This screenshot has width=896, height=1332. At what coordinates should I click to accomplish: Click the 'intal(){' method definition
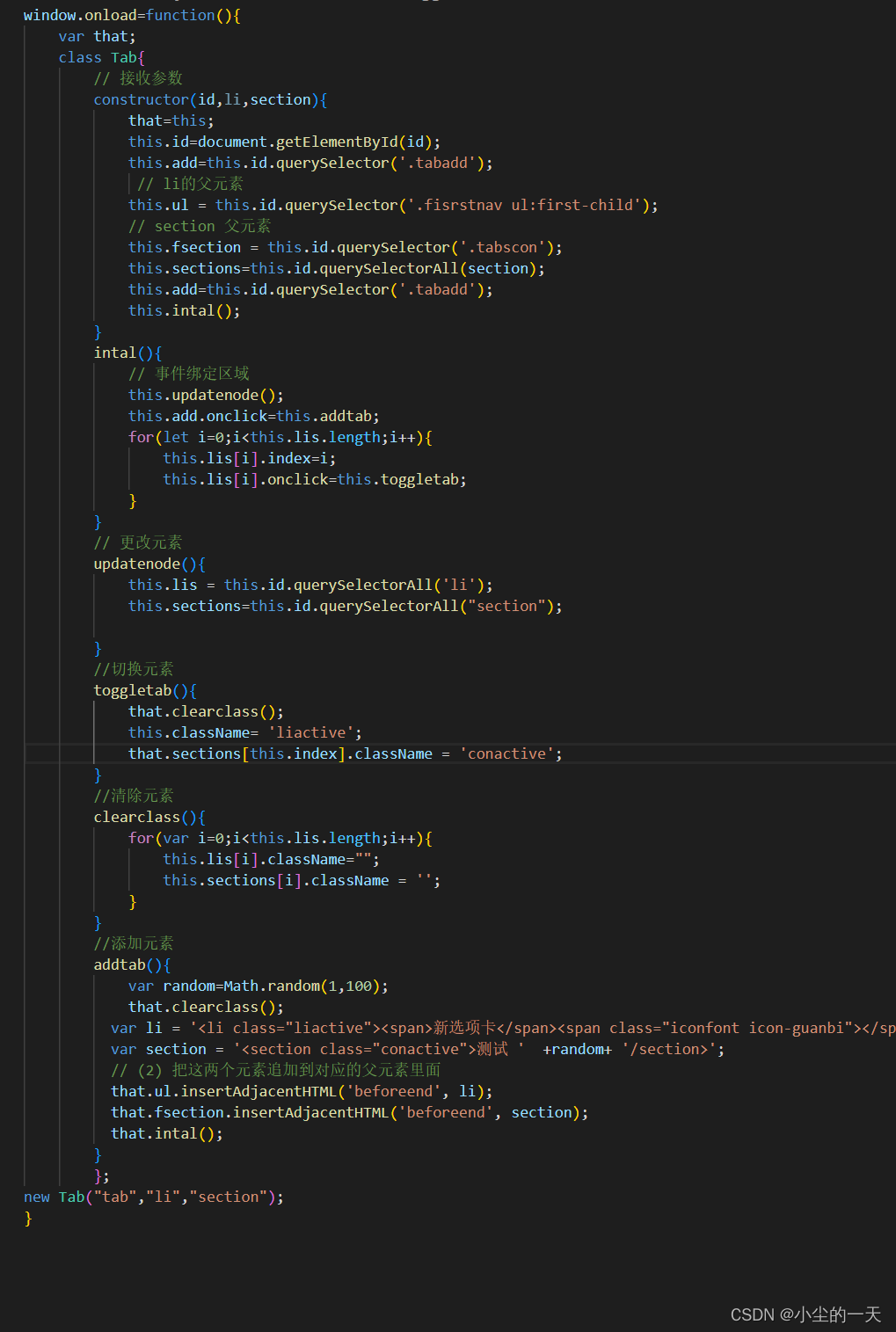pos(127,353)
